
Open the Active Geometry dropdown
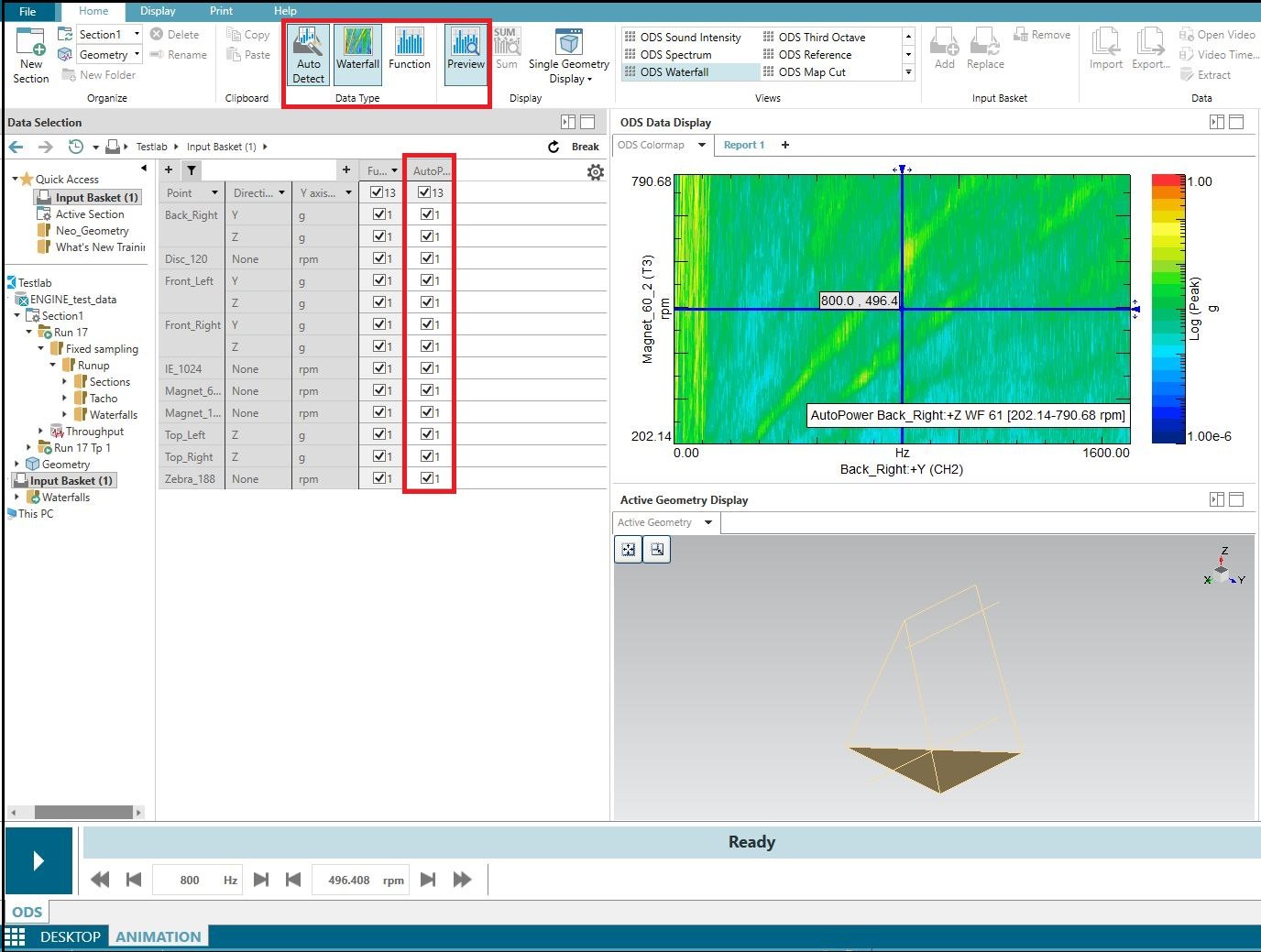(x=708, y=522)
